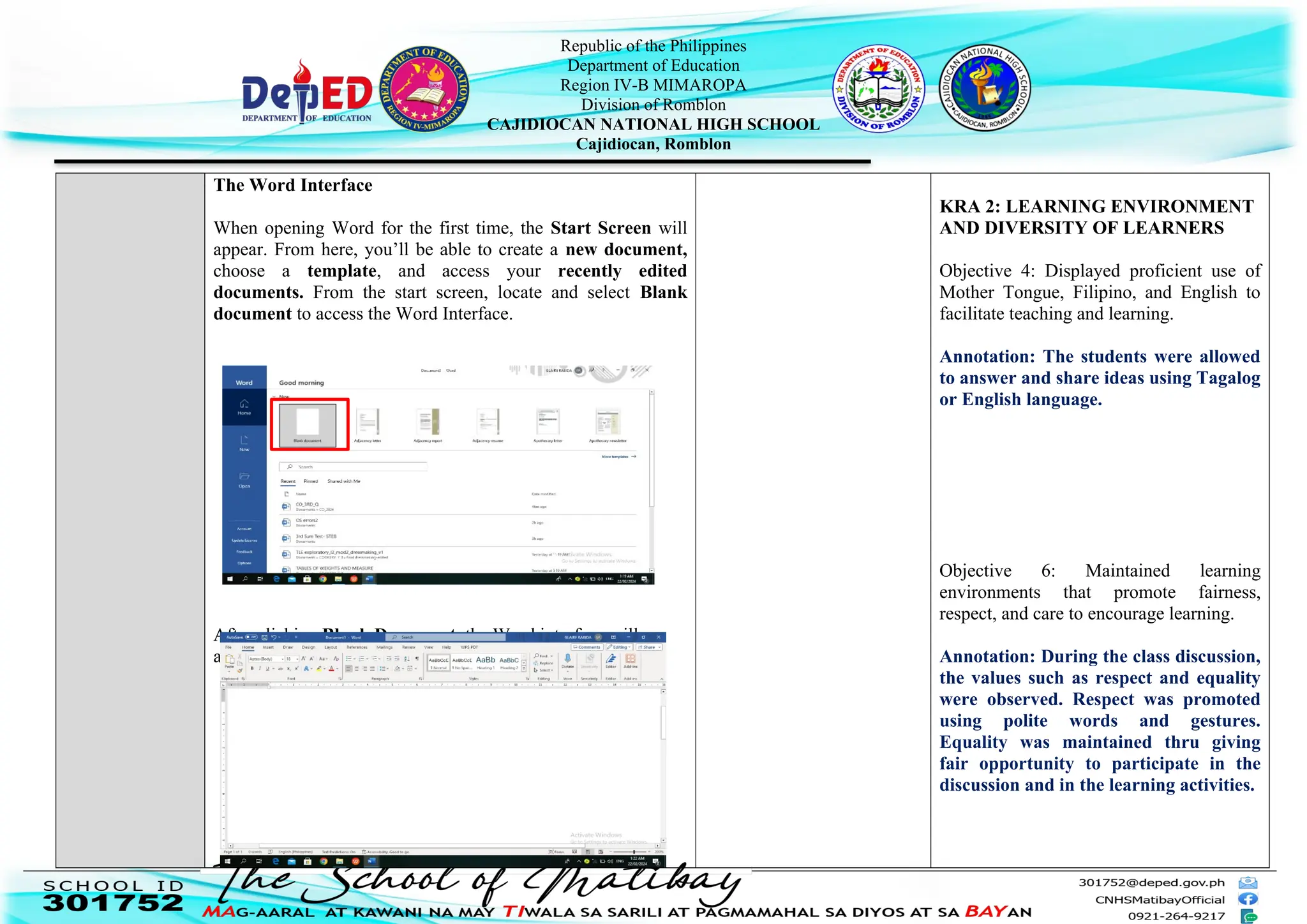
Task: Open the Editing mode dropdown
Action: [619, 647]
